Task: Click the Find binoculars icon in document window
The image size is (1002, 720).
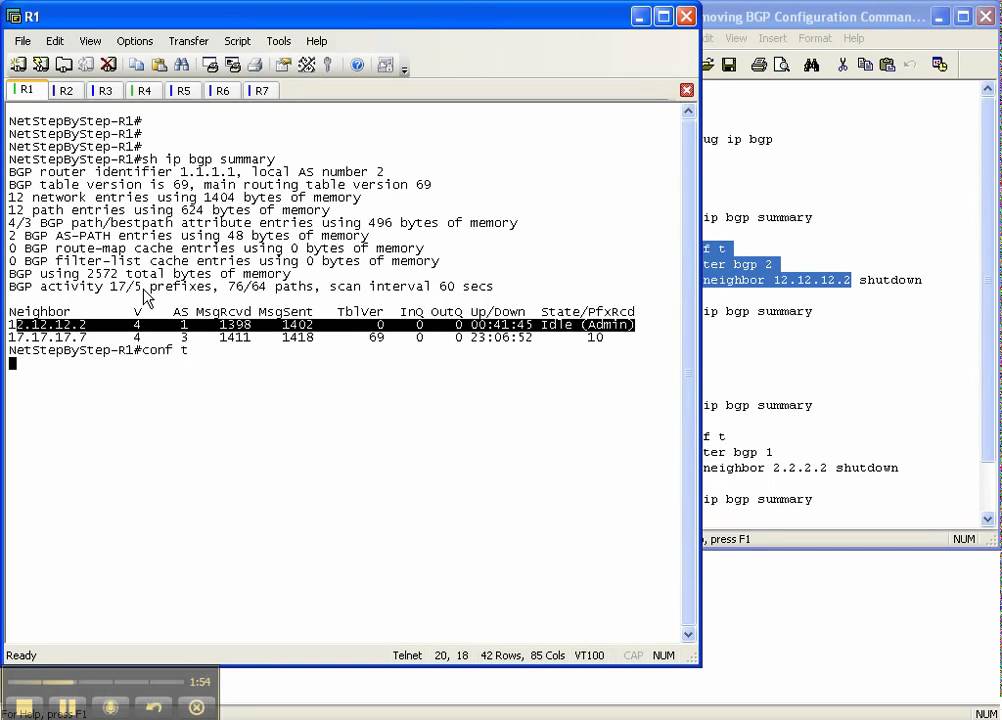Action: click(812, 64)
